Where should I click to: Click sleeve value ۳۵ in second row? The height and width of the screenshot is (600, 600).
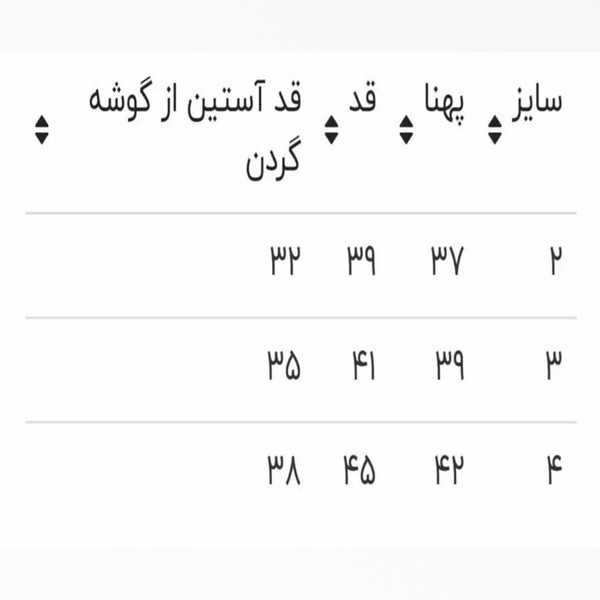pyautogui.click(x=284, y=365)
